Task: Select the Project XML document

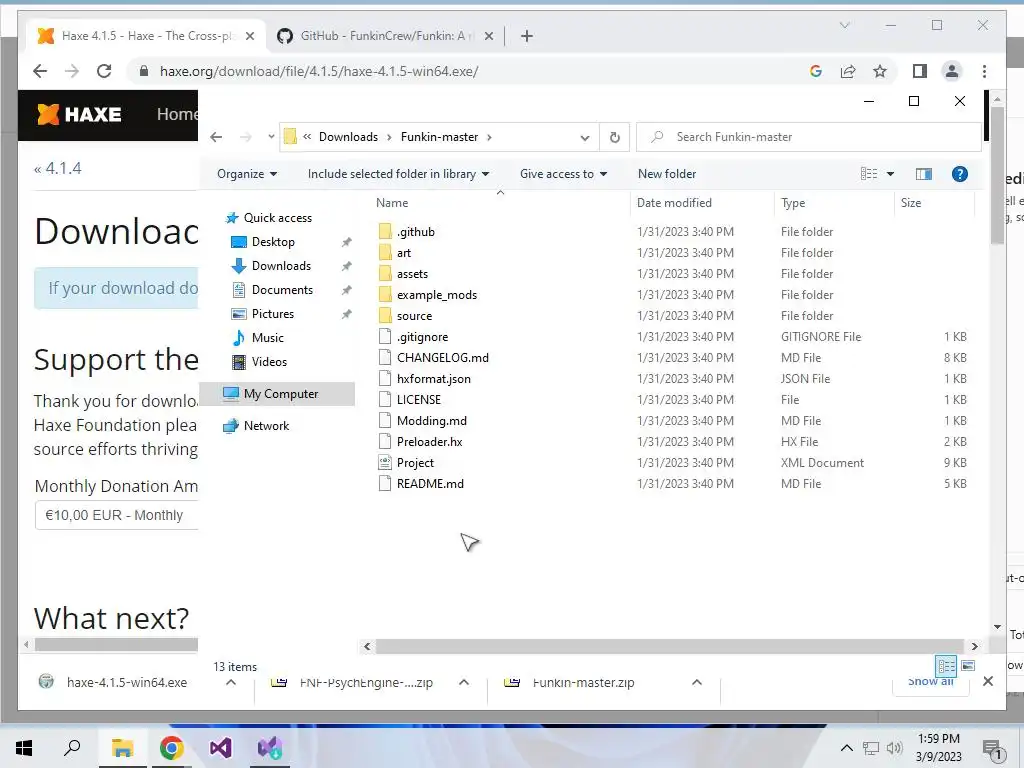Action: click(415, 463)
